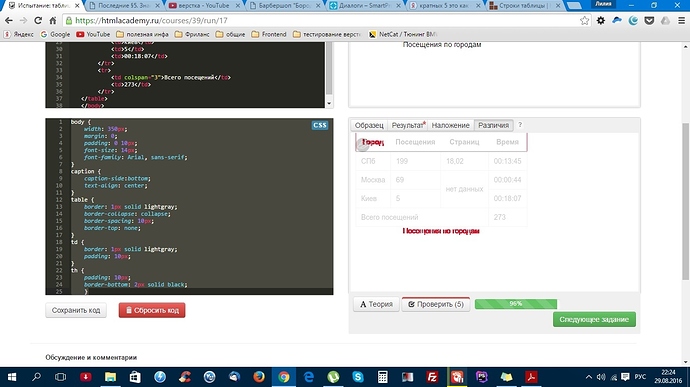690x387 pixels.
Task: Click the Посещения column header in preview
Action: pos(415,142)
